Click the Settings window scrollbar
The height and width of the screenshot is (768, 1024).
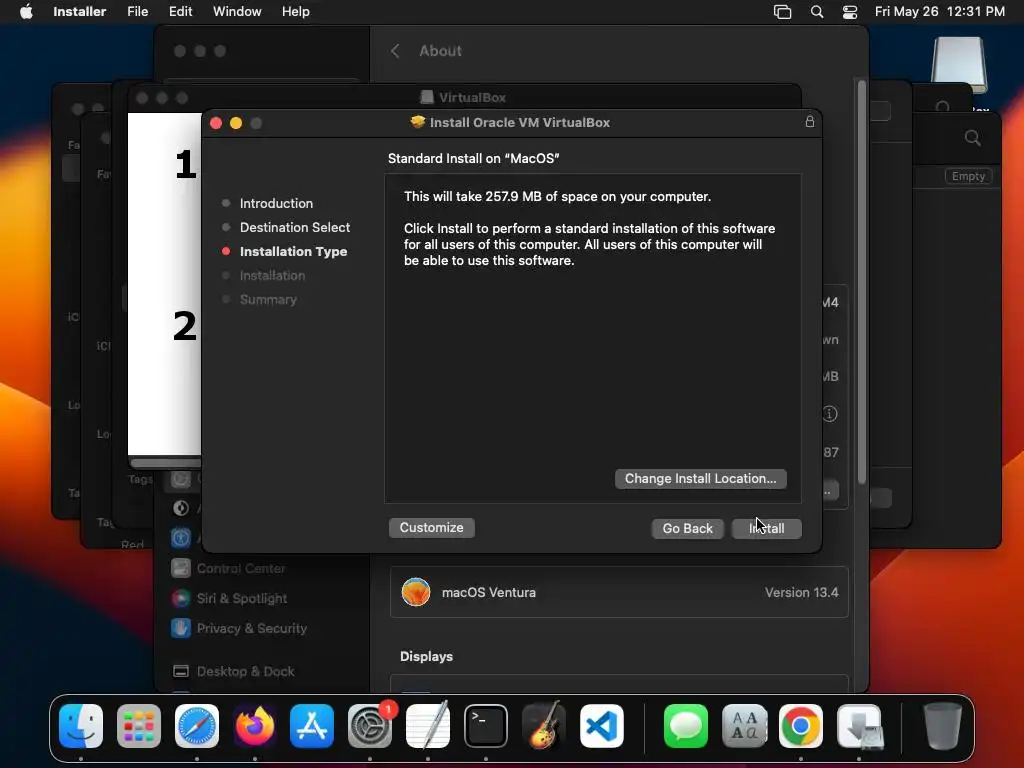pyautogui.click(x=861, y=281)
